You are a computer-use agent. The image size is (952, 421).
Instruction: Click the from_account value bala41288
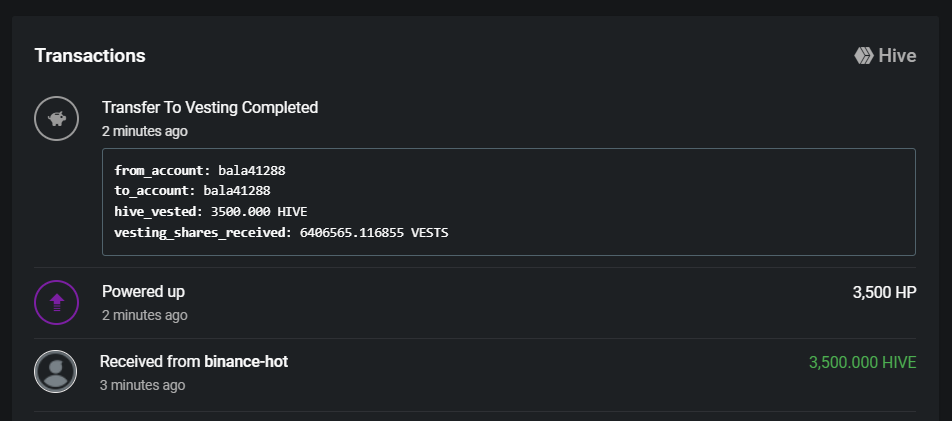coord(252,171)
